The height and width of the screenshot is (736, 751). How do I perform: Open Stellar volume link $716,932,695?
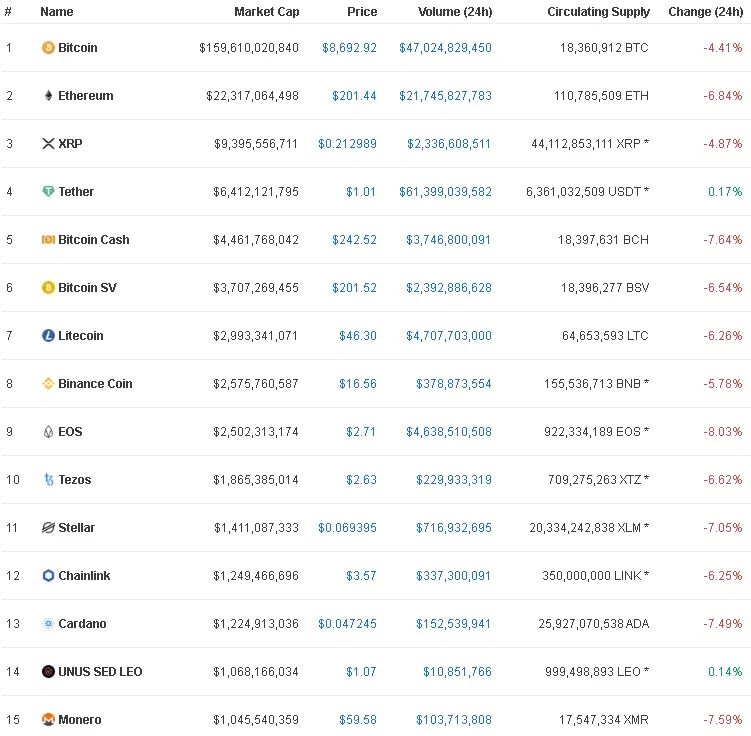coord(454,528)
